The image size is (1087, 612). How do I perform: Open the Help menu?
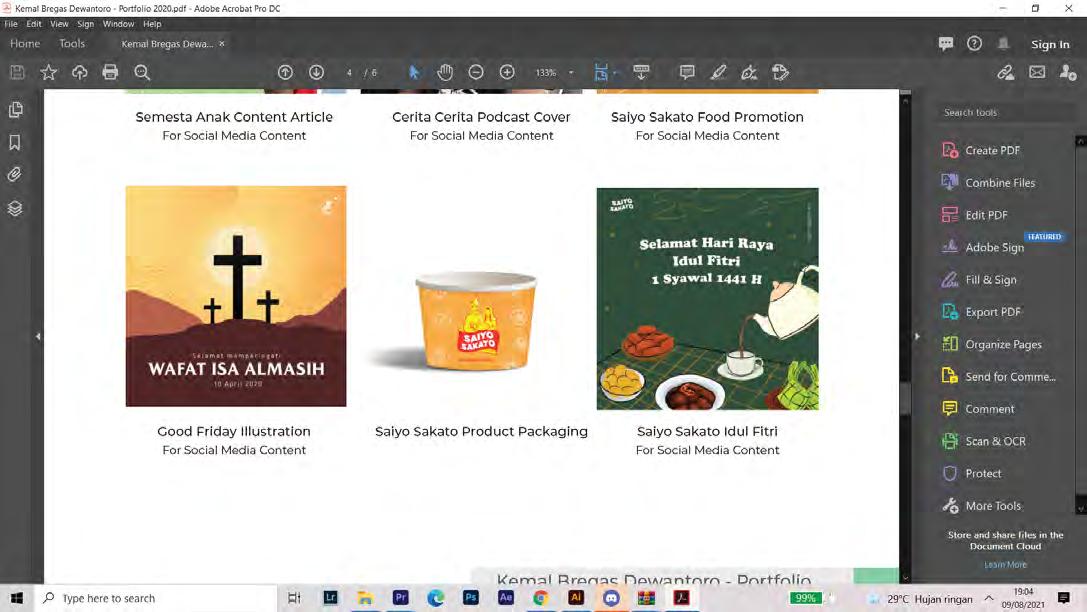point(152,24)
